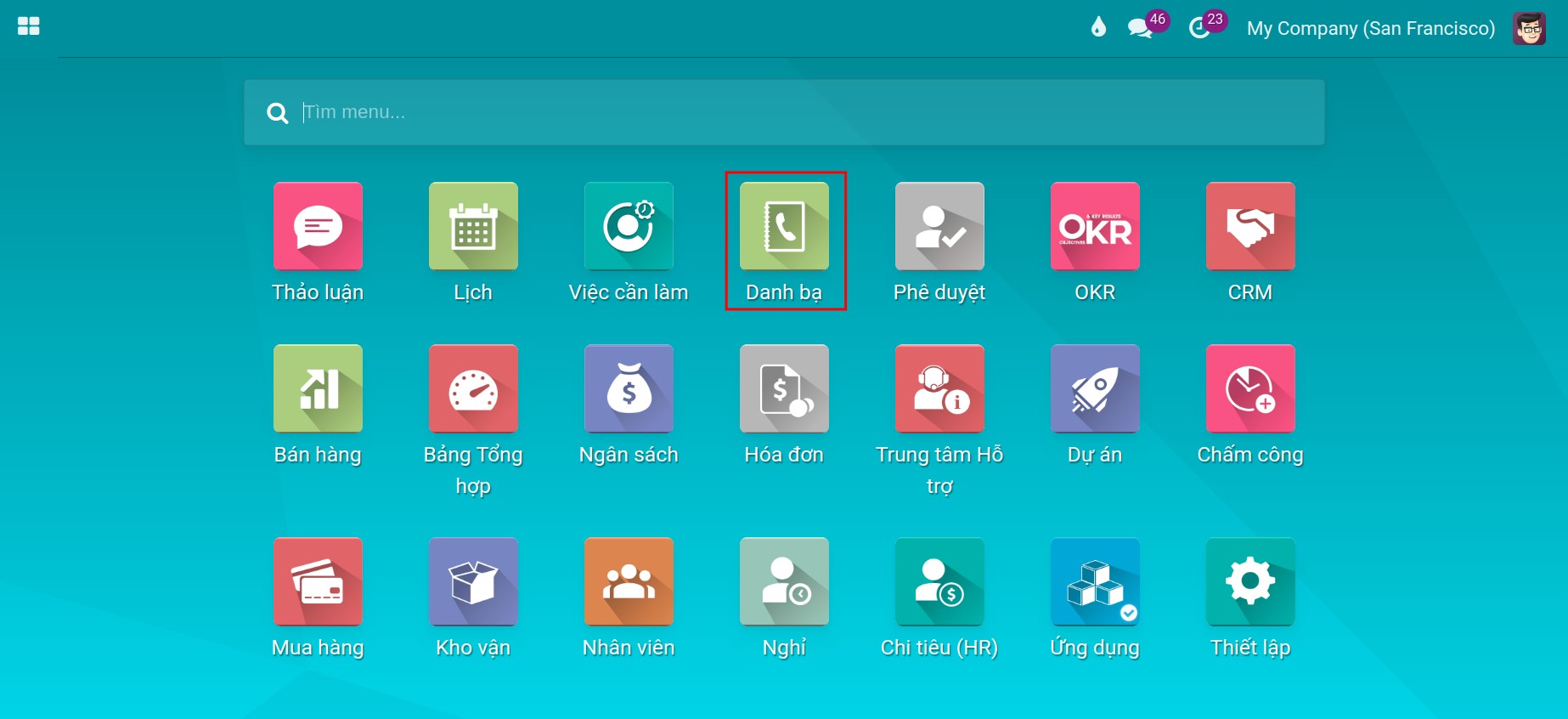Launch the Việc cần làm app

coord(629,226)
